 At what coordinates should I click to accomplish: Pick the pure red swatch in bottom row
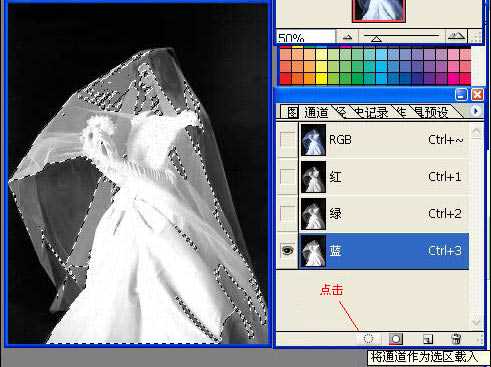(285, 79)
